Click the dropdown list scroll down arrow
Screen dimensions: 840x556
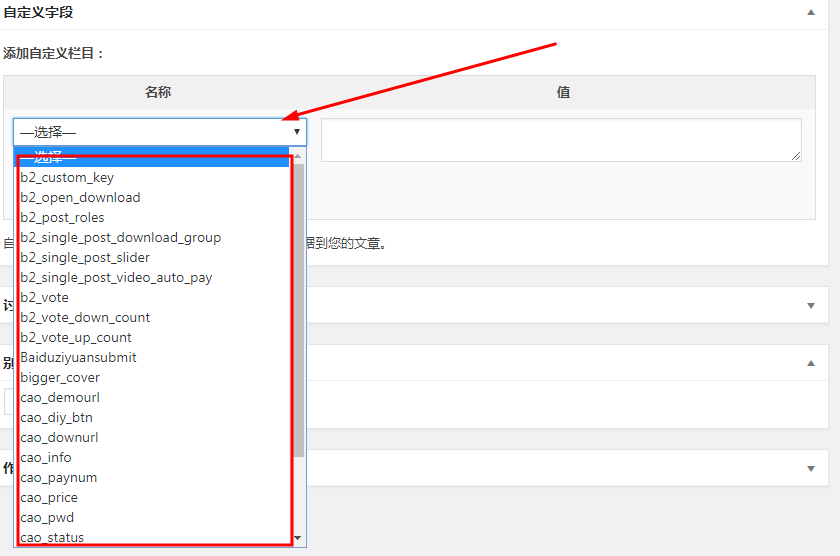[299, 538]
